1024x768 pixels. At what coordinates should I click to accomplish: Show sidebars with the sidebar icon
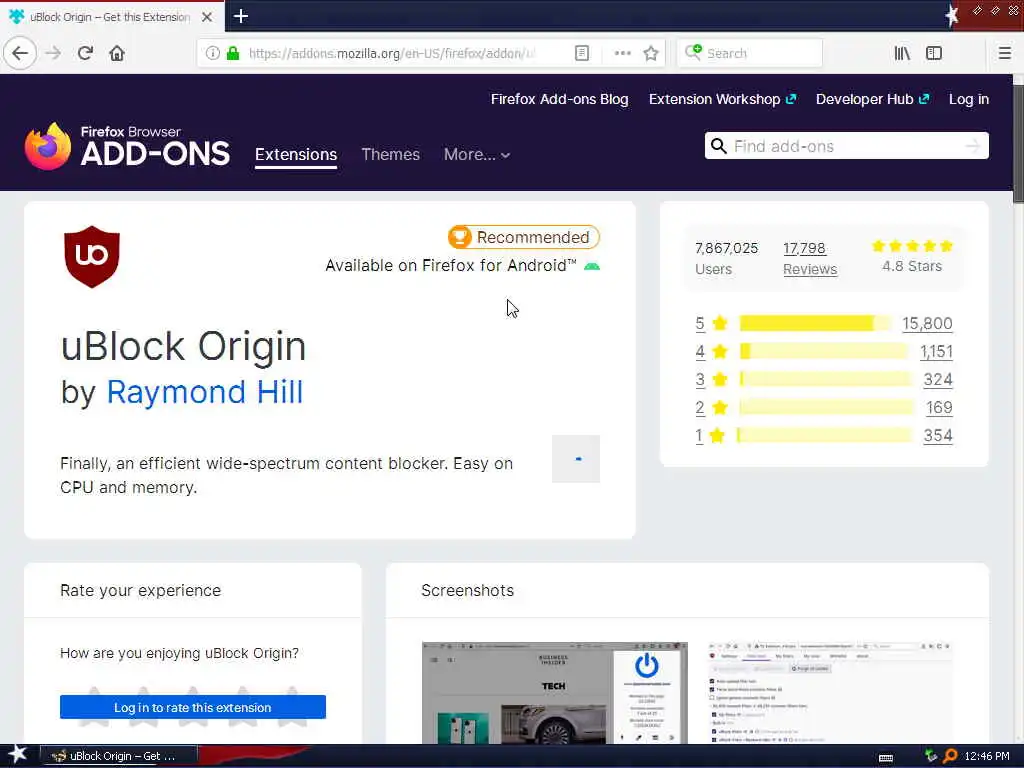pyautogui.click(x=934, y=53)
